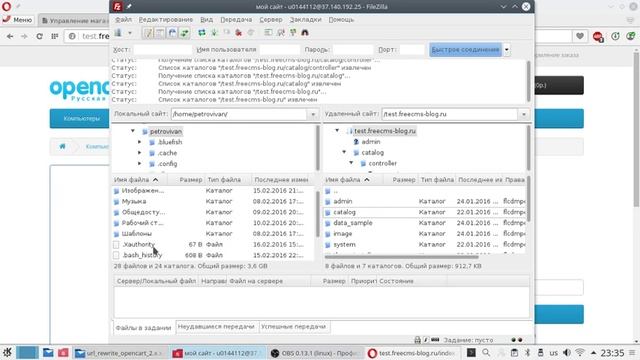Click the Wi-Fi network tray icon
Viewport: 640px width, 360px height.
[x=580, y=352]
